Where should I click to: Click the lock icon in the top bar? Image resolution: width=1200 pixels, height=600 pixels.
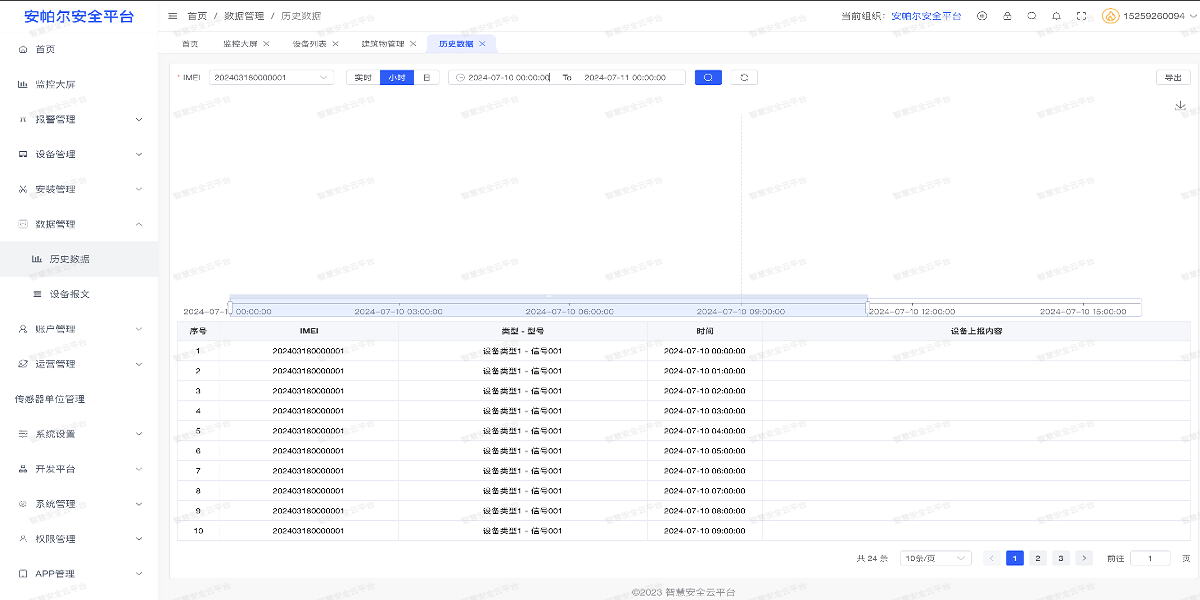pyautogui.click(x=1007, y=15)
